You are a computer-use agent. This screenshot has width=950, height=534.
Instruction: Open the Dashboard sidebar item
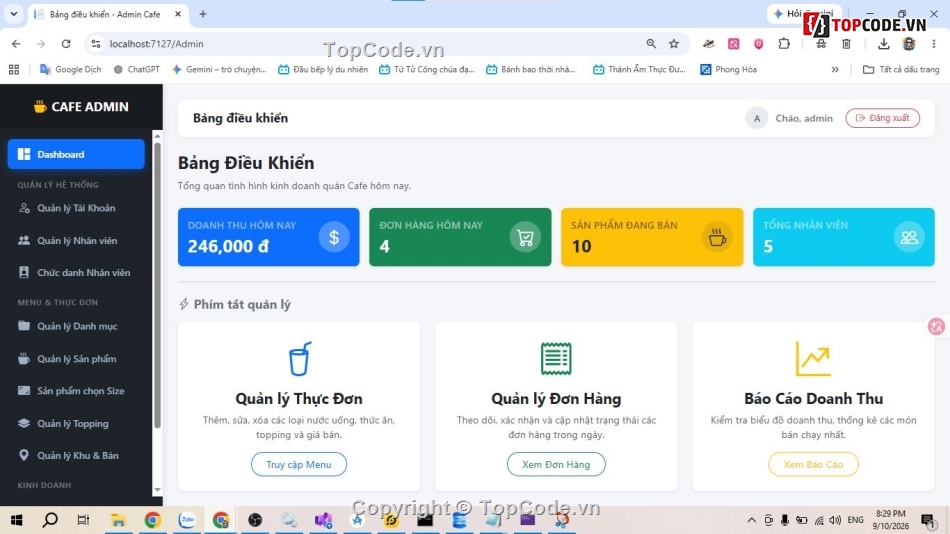point(76,154)
